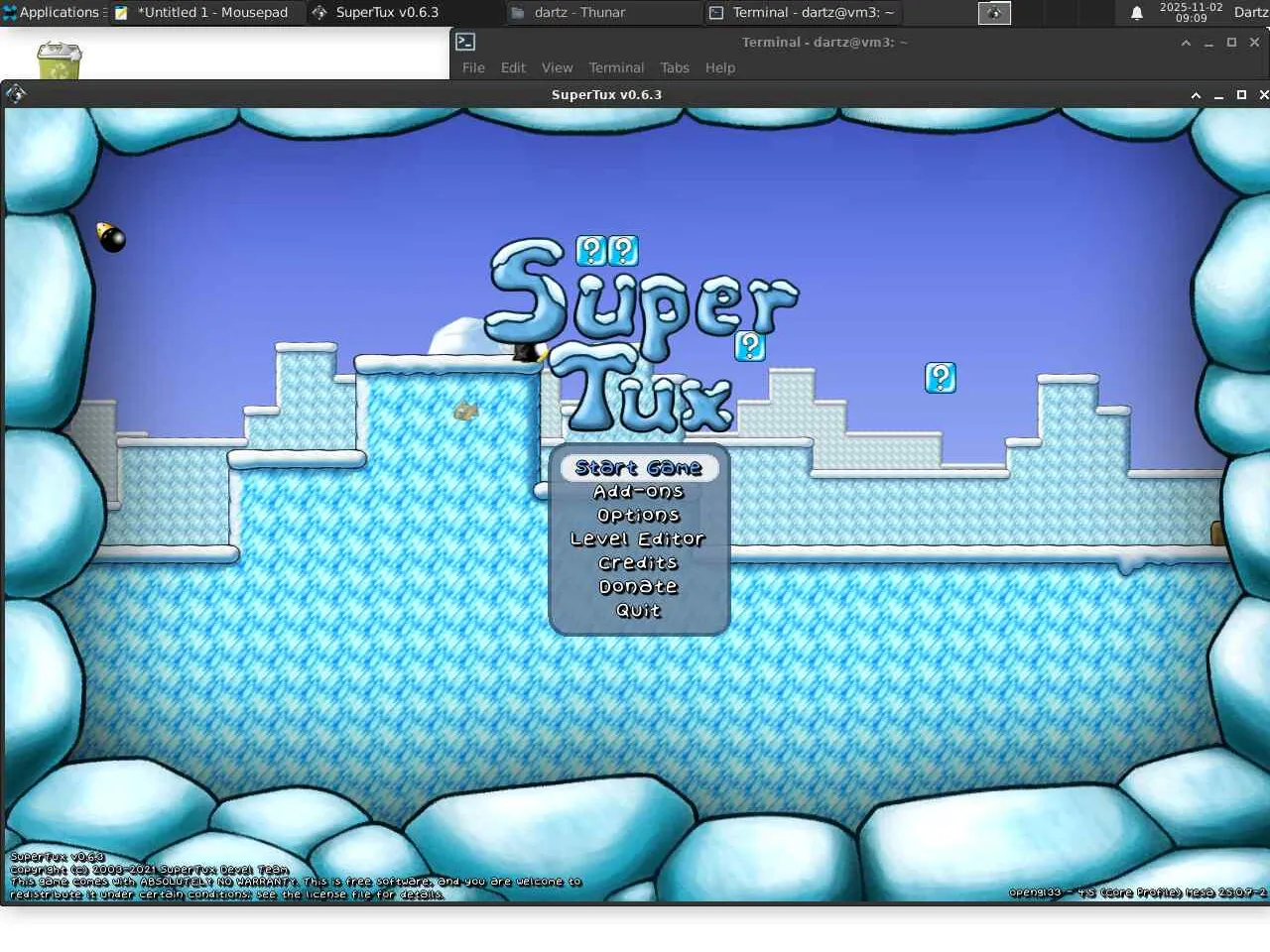Open the Help menu in Terminal
Viewport: 1270px width, 952px height.
[720, 67]
